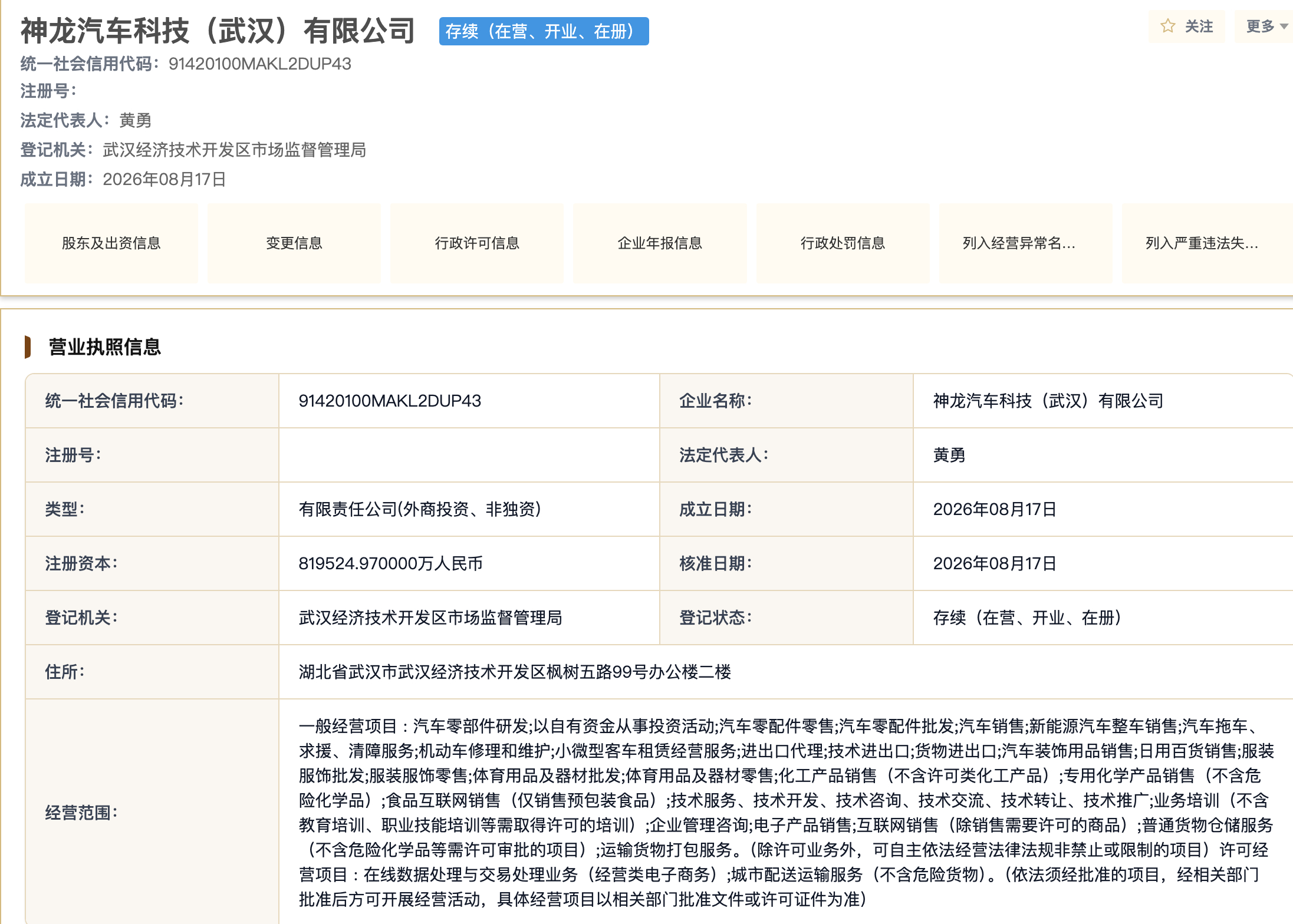This screenshot has height=924, width=1293.
Task: Click the 关注 follow button label
Action: (1199, 27)
